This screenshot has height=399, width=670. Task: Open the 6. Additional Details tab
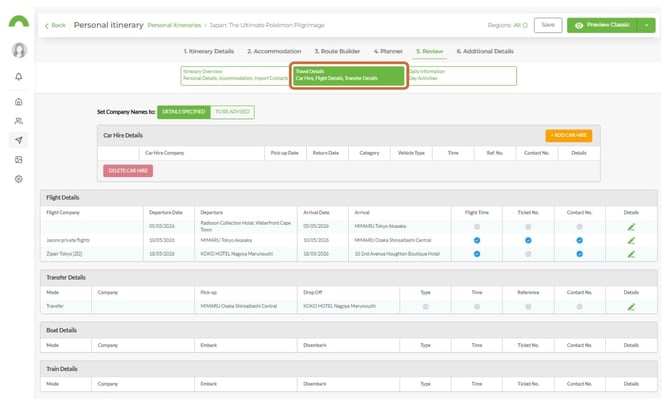[485, 51]
